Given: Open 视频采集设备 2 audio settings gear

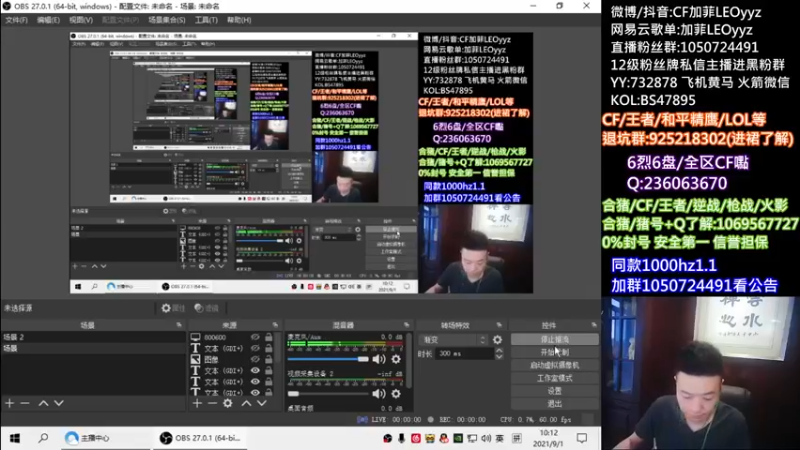Looking at the screenshot, I should 396,393.
